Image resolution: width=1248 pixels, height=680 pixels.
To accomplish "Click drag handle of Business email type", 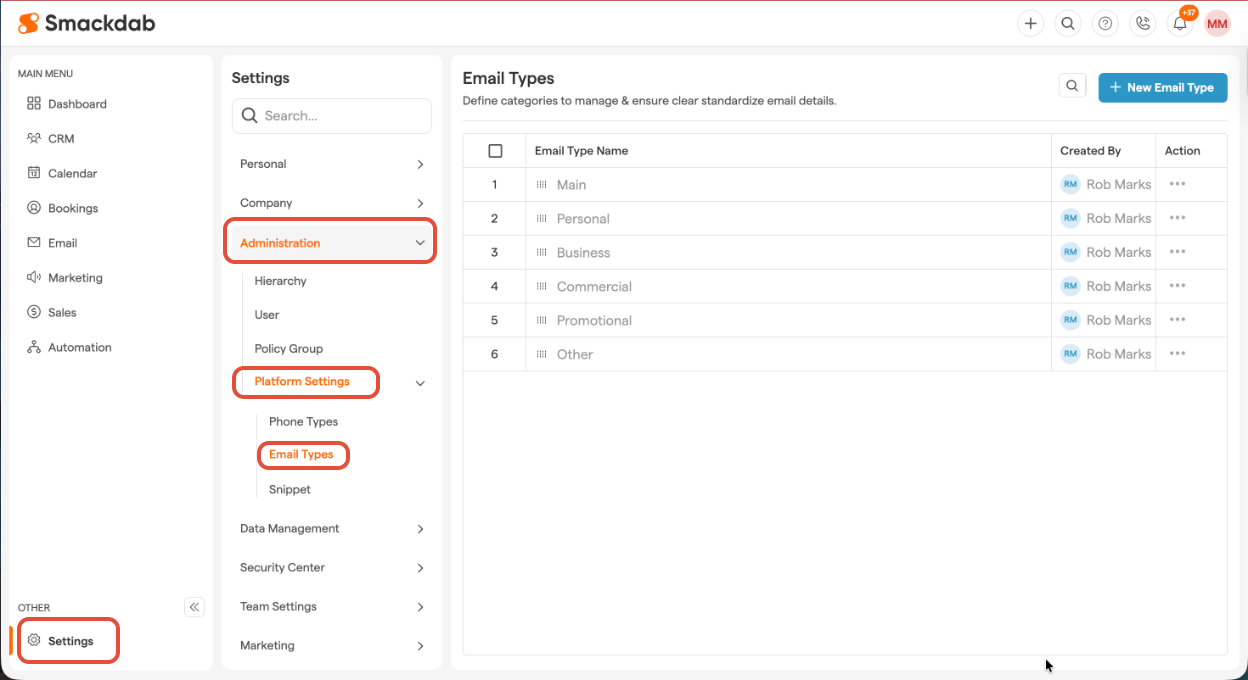I will coord(541,253).
